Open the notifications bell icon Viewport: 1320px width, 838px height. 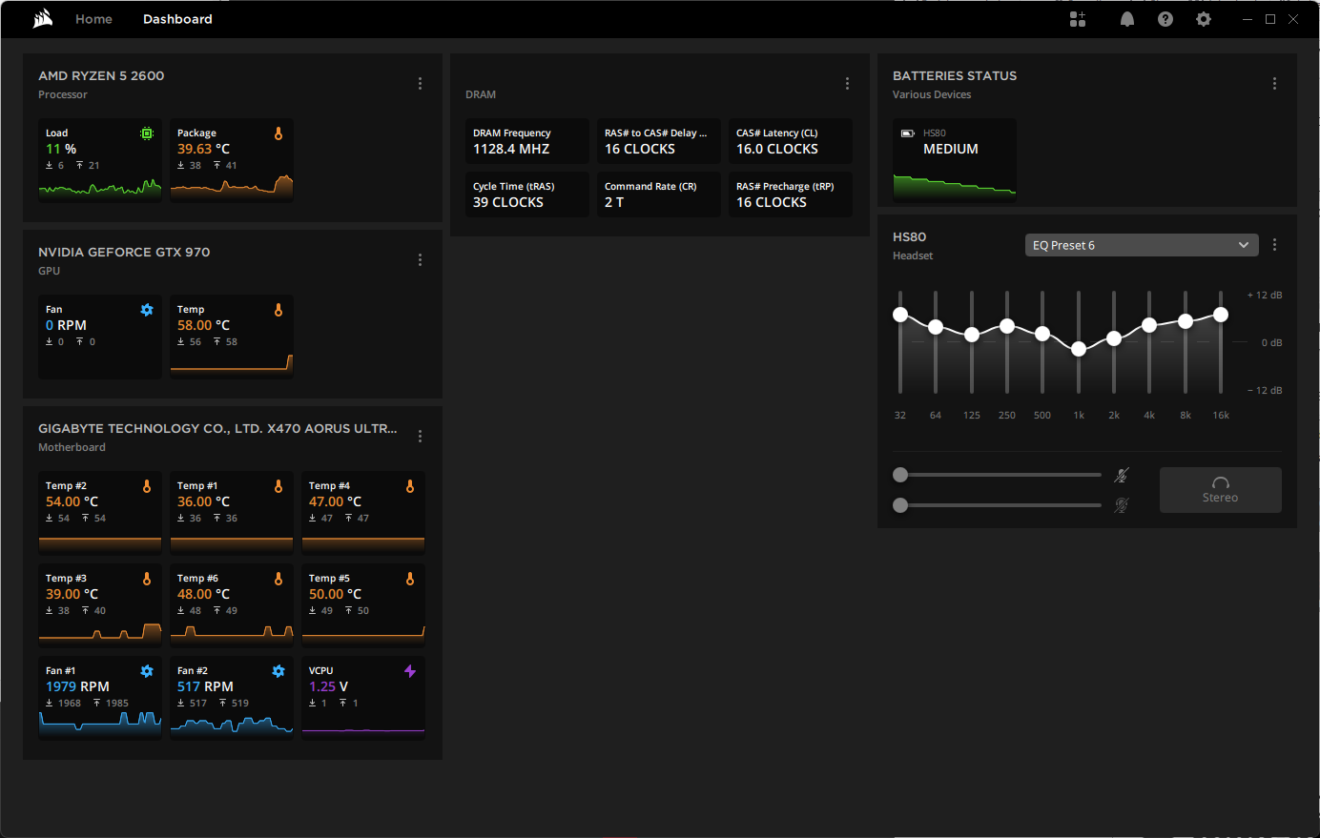(x=1127, y=19)
